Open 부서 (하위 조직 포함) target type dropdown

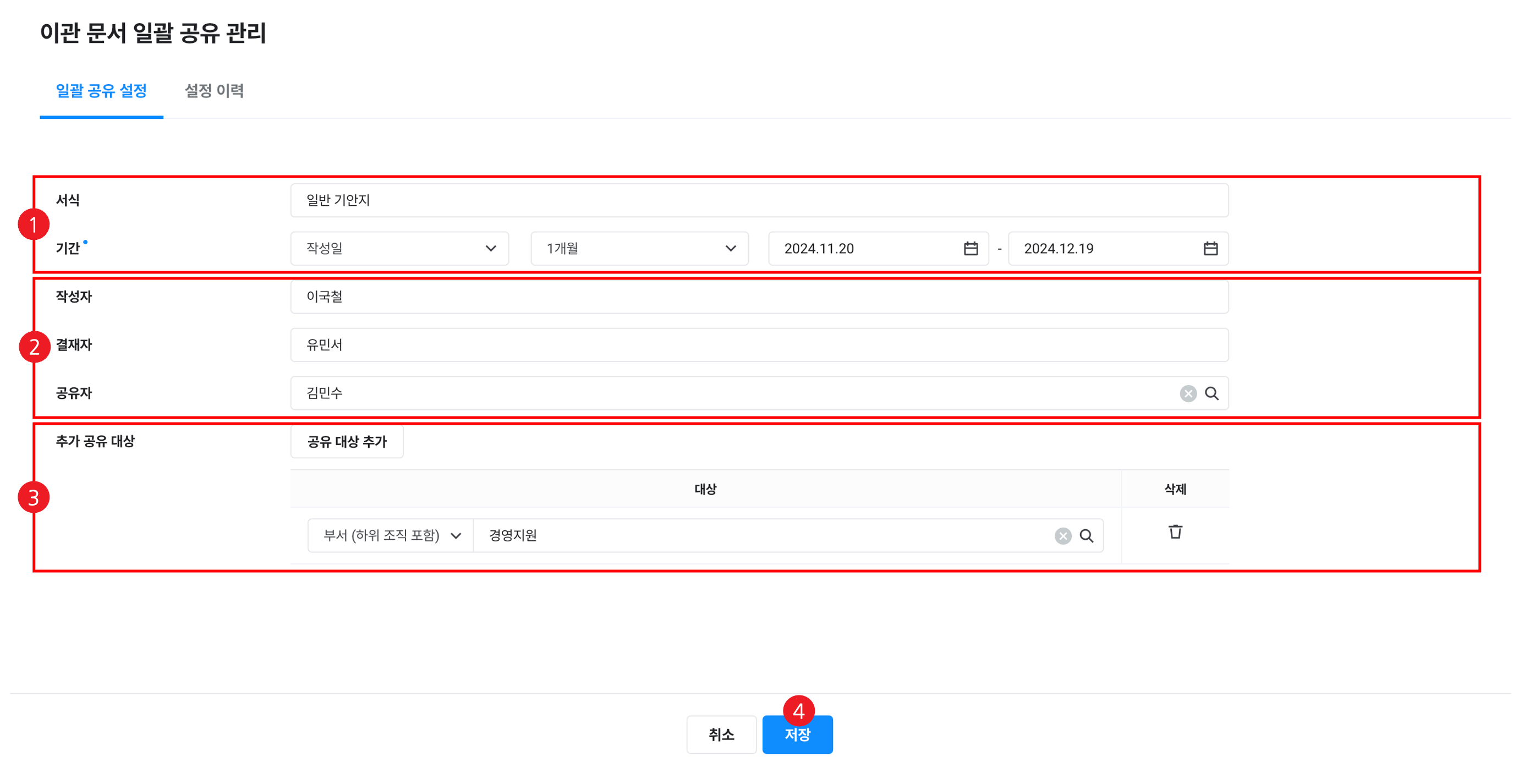coord(391,535)
